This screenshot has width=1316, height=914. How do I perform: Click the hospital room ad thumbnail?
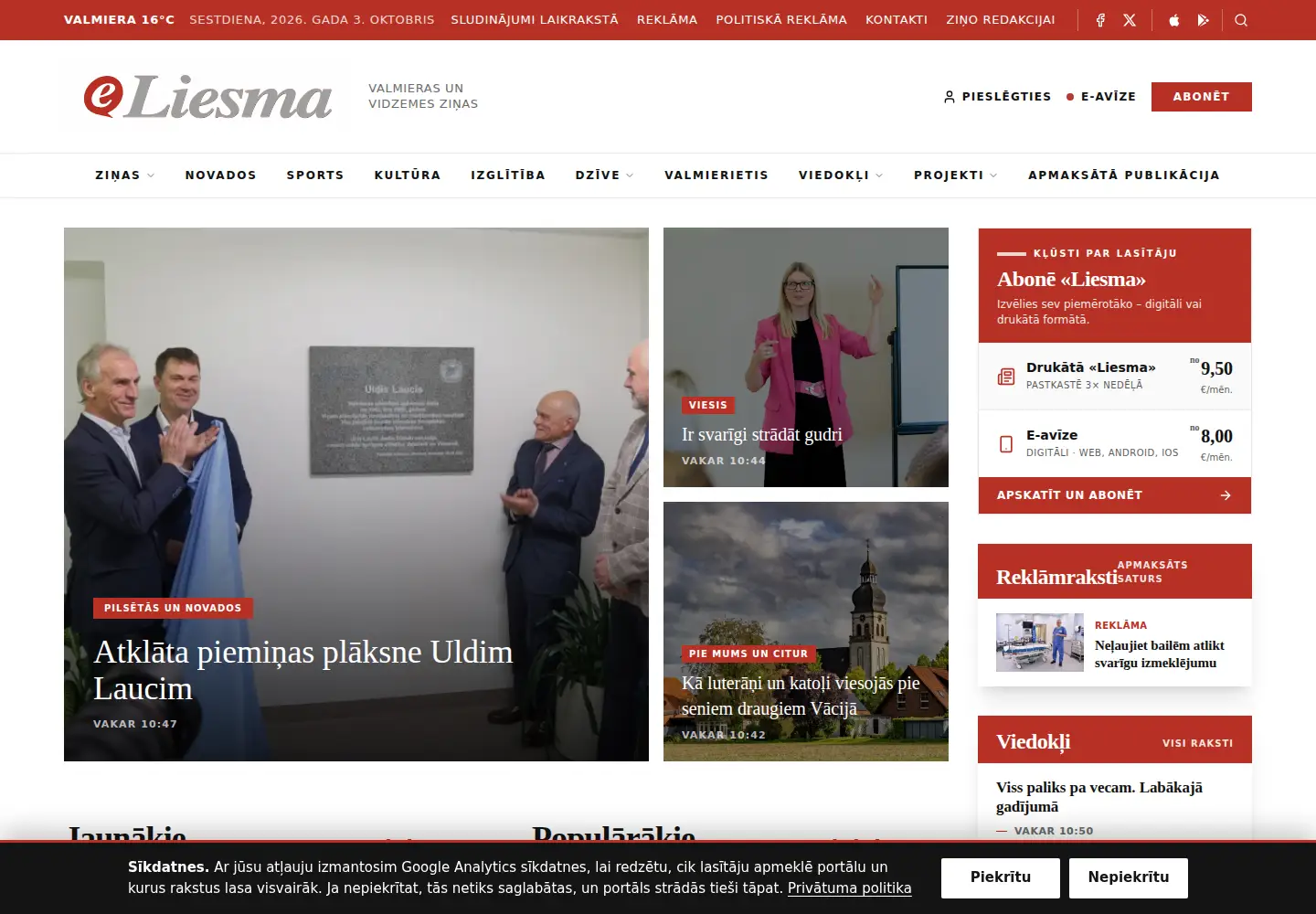1040,643
